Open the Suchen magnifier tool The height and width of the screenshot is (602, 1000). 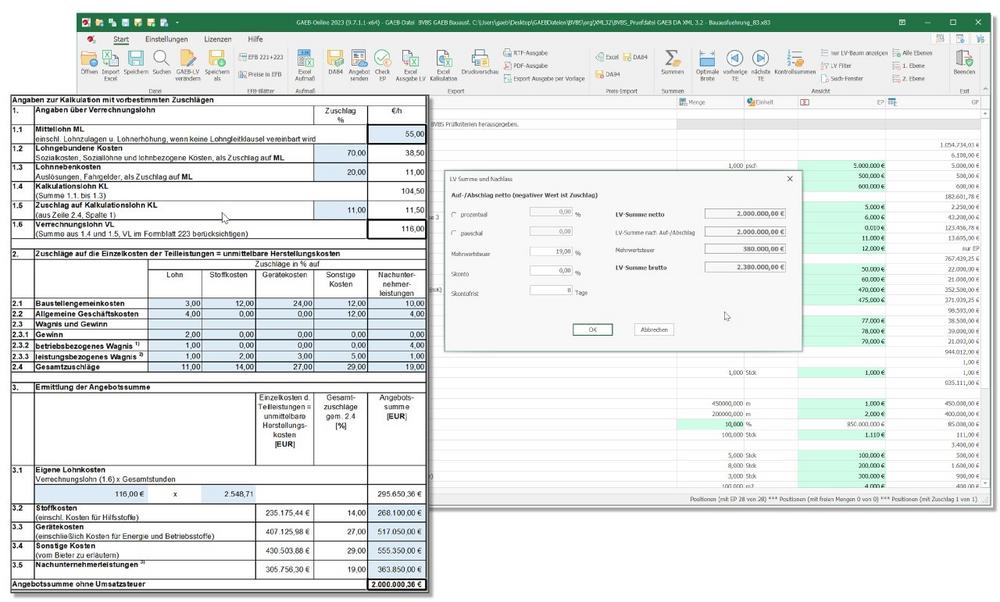tap(161, 59)
